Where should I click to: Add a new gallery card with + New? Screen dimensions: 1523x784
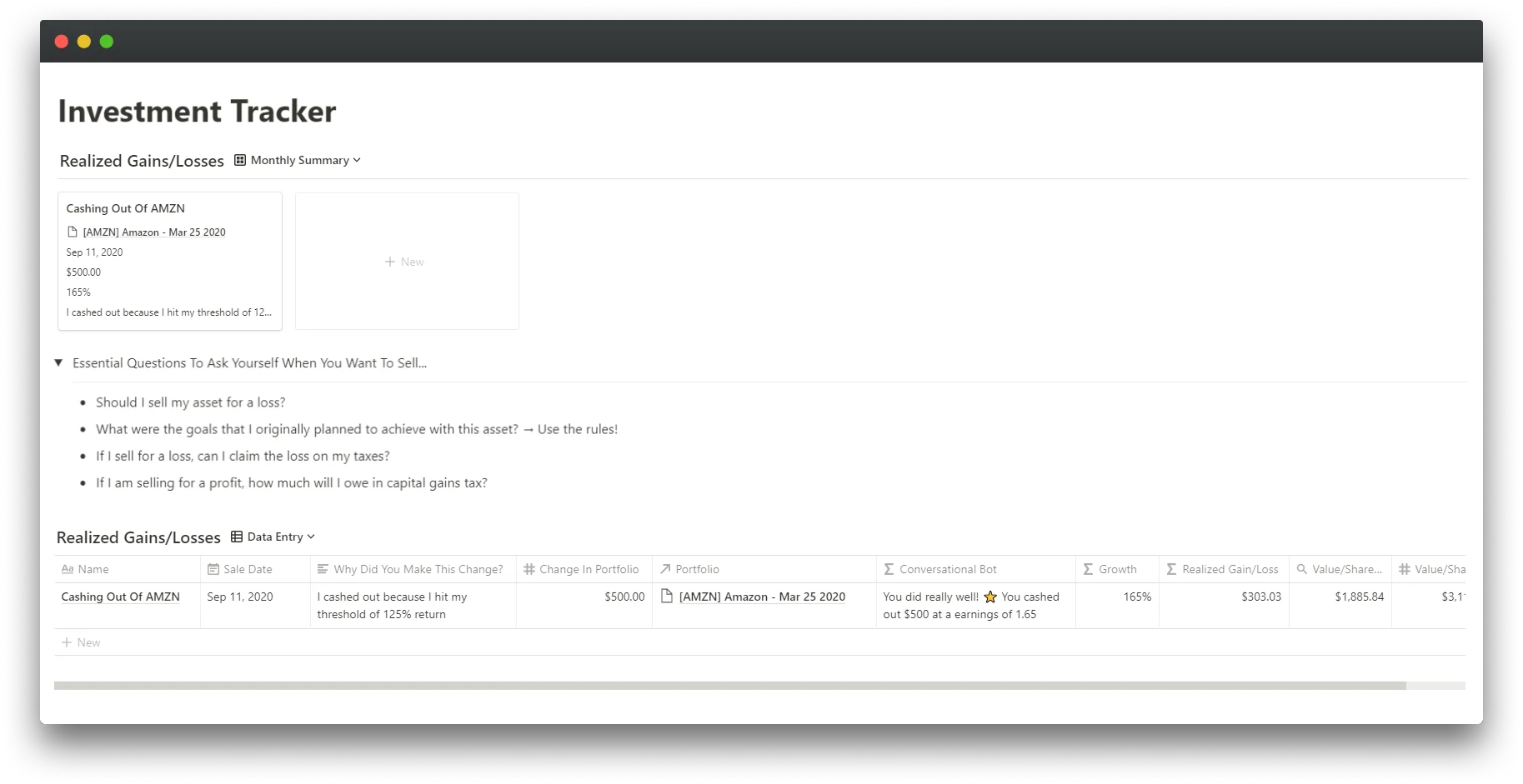pos(407,261)
